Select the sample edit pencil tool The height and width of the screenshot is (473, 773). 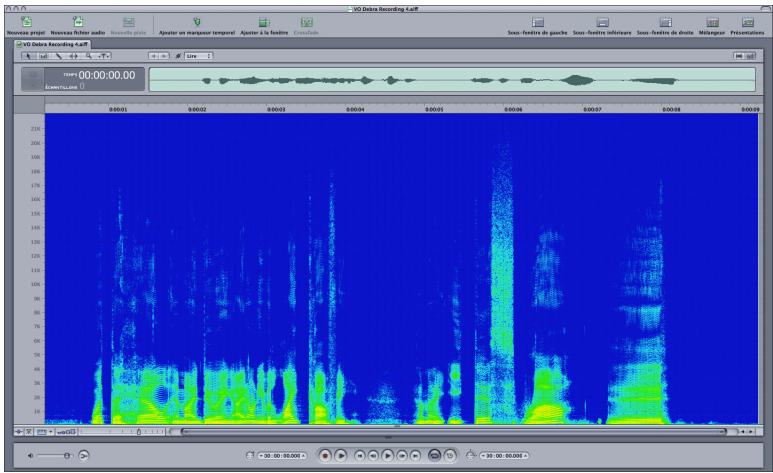click(x=58, y=56)
